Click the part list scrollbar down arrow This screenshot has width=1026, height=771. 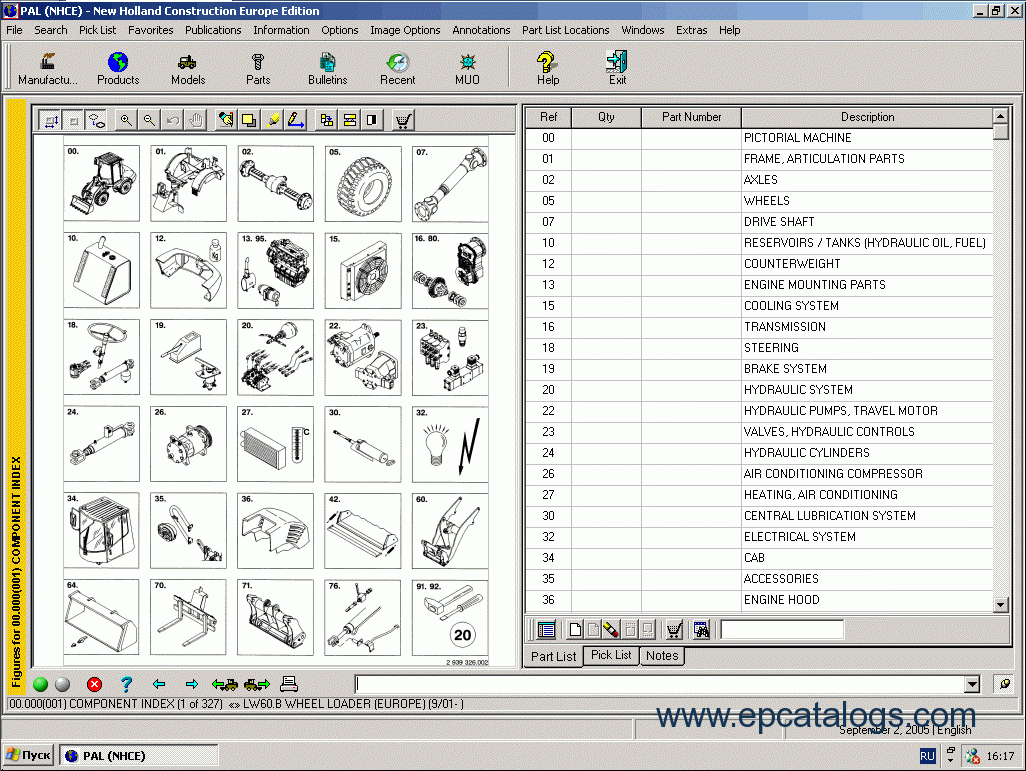(x=1000, y=605)
